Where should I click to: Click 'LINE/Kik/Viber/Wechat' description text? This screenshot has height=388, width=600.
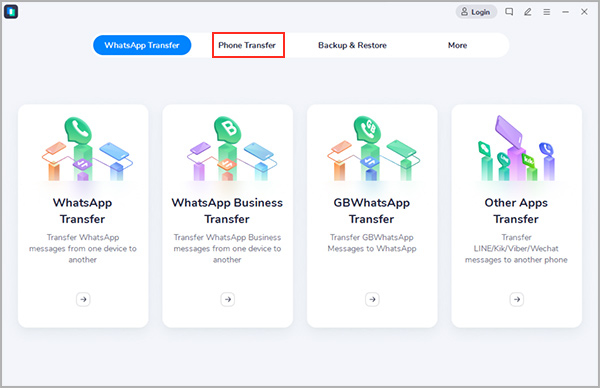click(516, 248)
